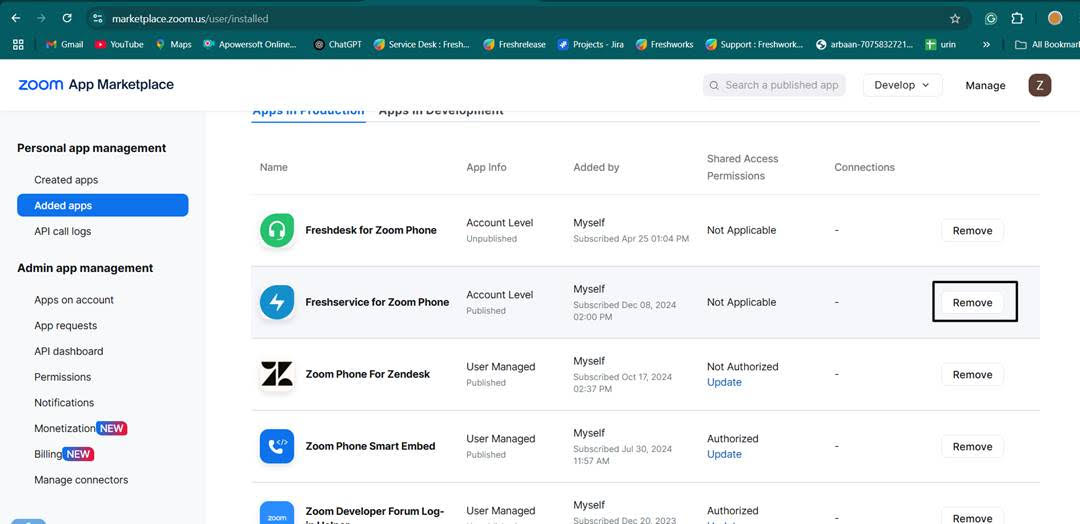1080x524 pixels.
Task: Open Apps on account in sidebar
Action: pos(74,300)
